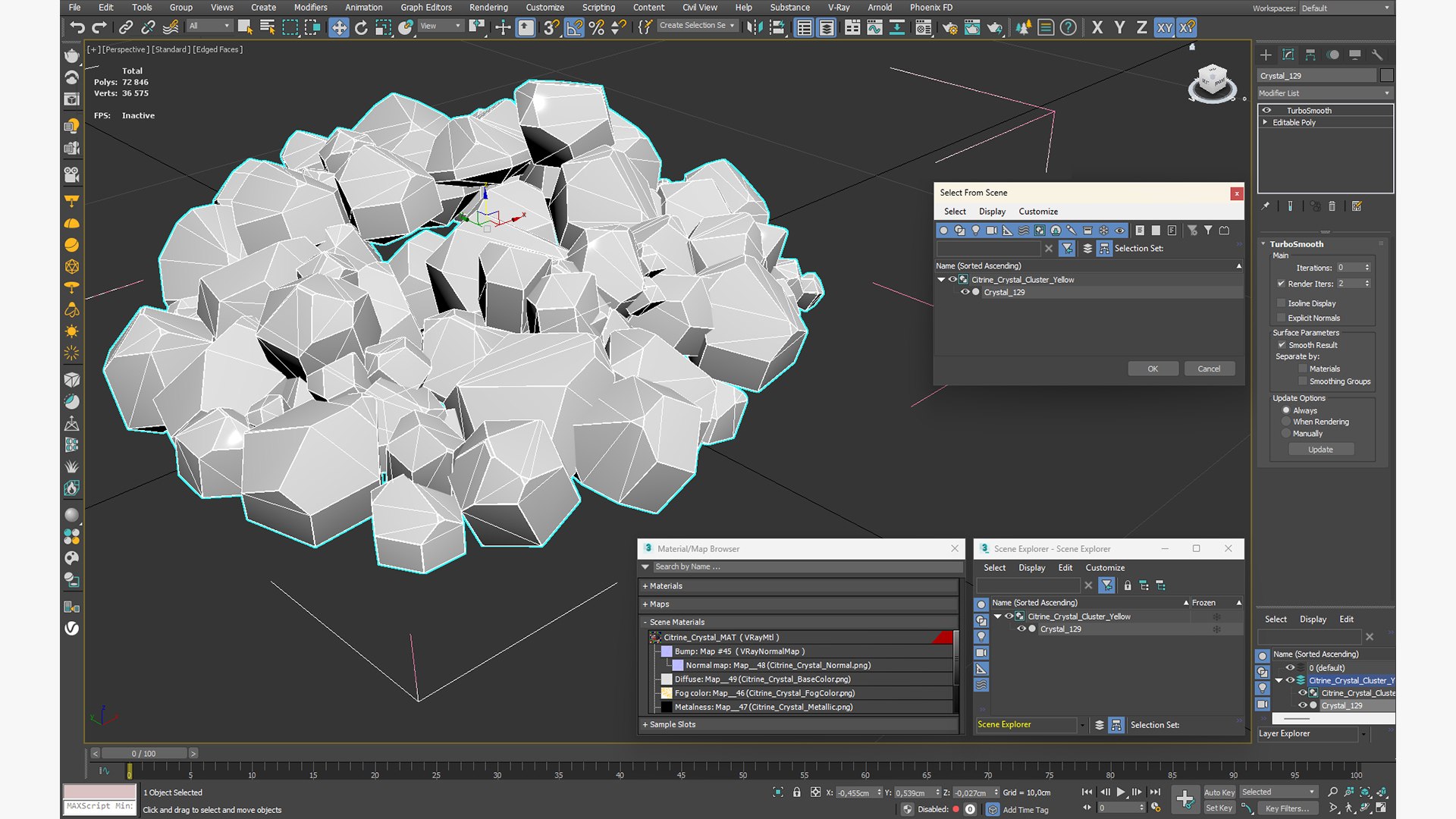Restrict to the X axis constraint

(1097, 28)
